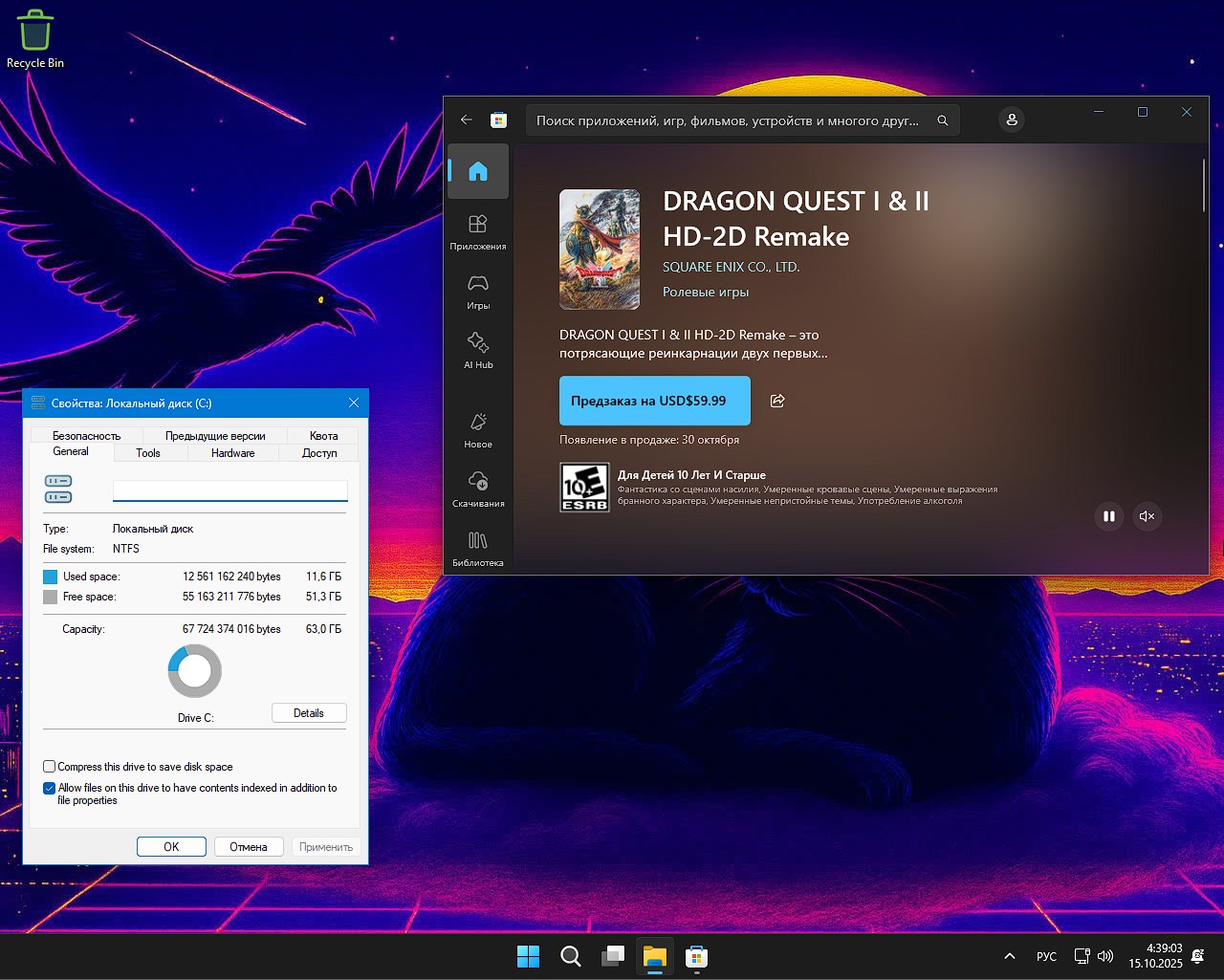
Task: Switch to the Безопасность tab
Action: pos(86,436)
